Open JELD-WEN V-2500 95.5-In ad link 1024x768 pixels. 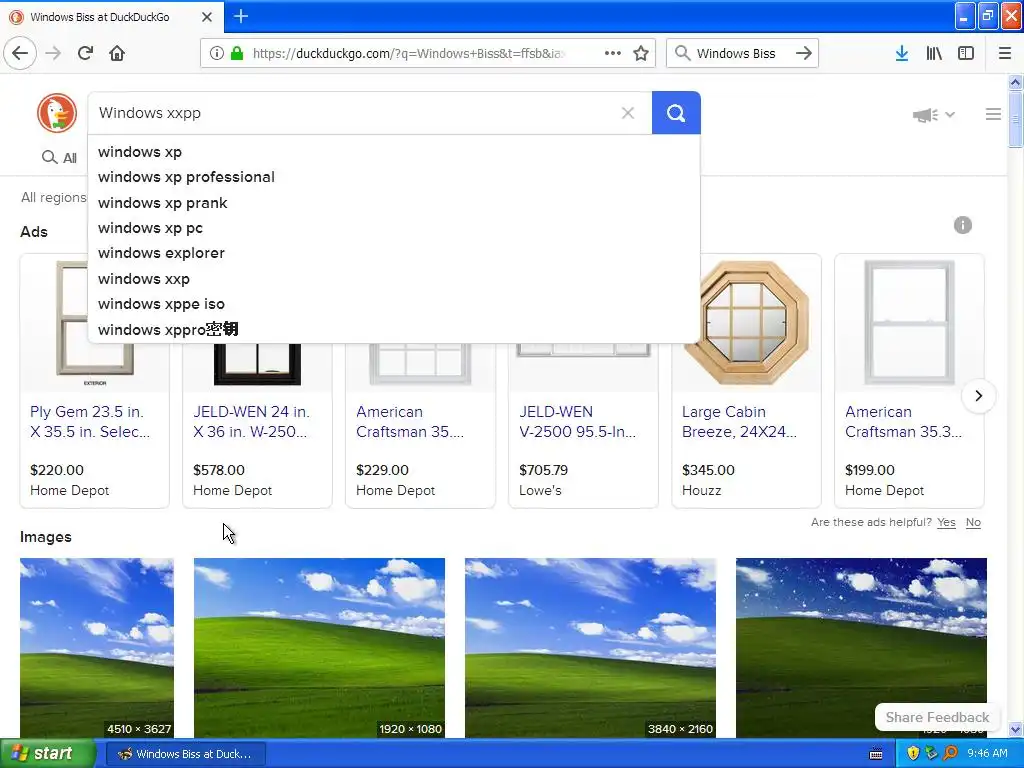click(577, 422)
